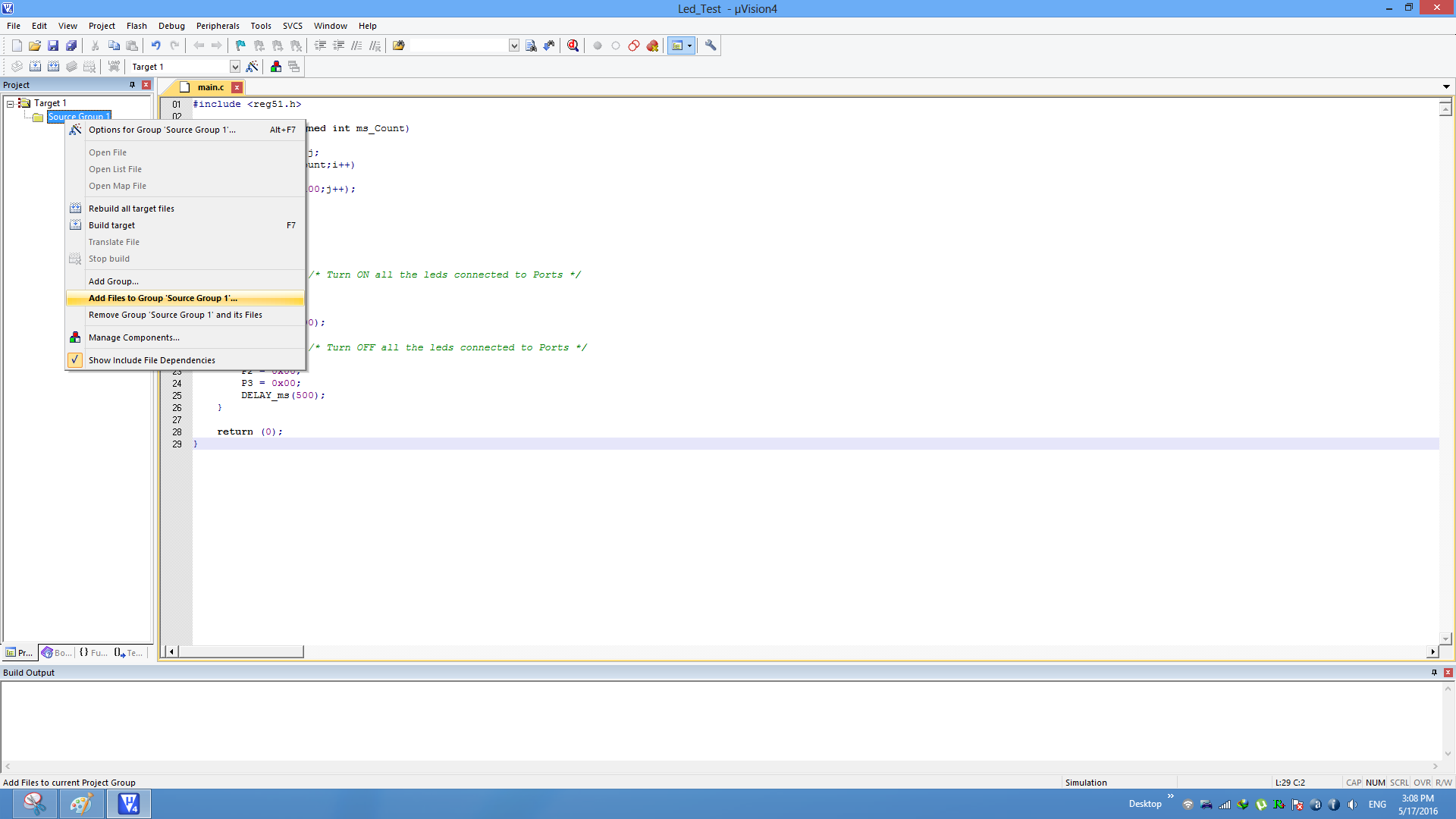Switch to the Functions panel tab

tap(93, 652)
